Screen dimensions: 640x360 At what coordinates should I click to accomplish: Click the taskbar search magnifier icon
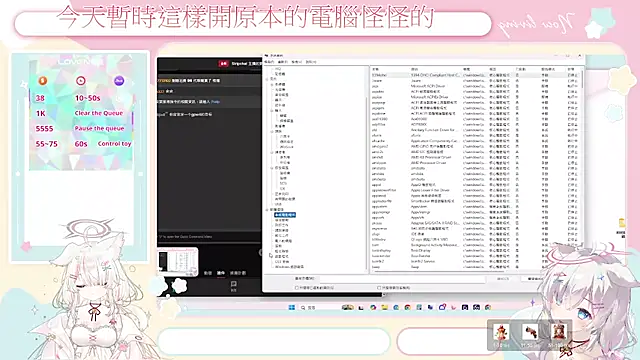(x=303, y=307)
